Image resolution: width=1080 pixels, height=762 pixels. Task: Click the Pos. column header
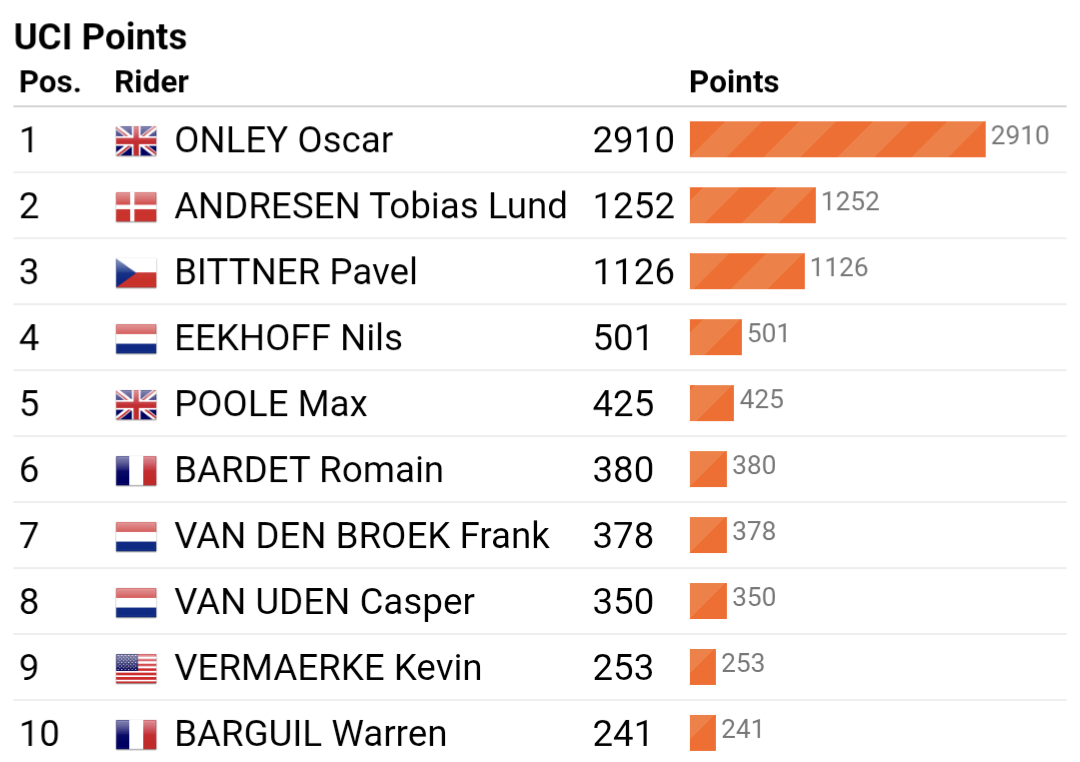tap(50, 82)
